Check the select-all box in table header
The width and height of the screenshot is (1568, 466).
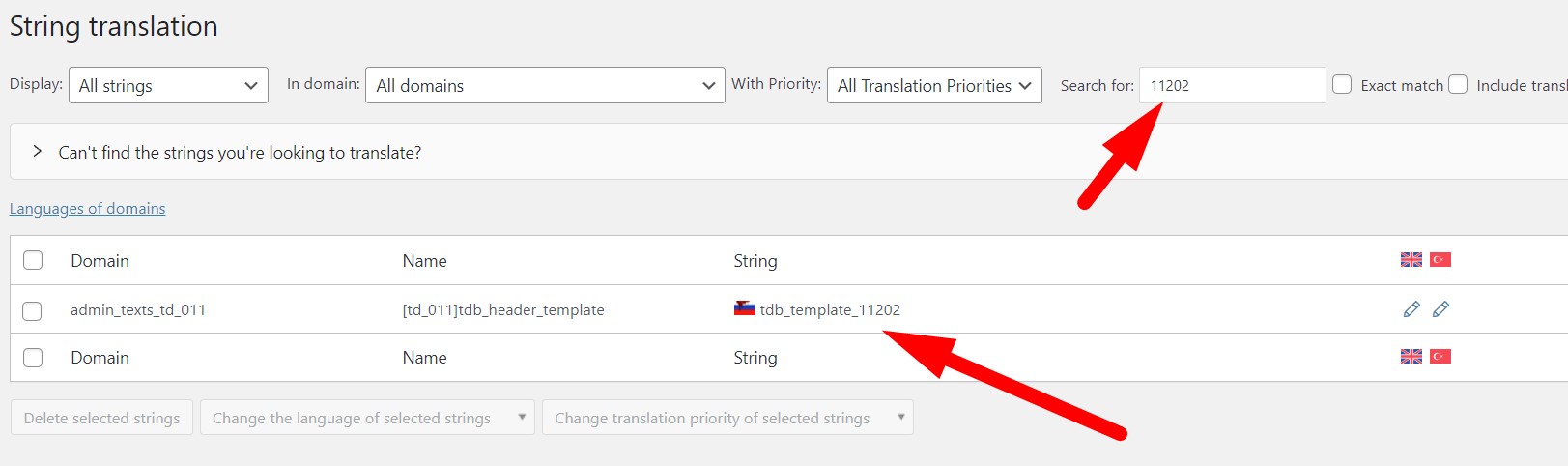click(33, 260)
